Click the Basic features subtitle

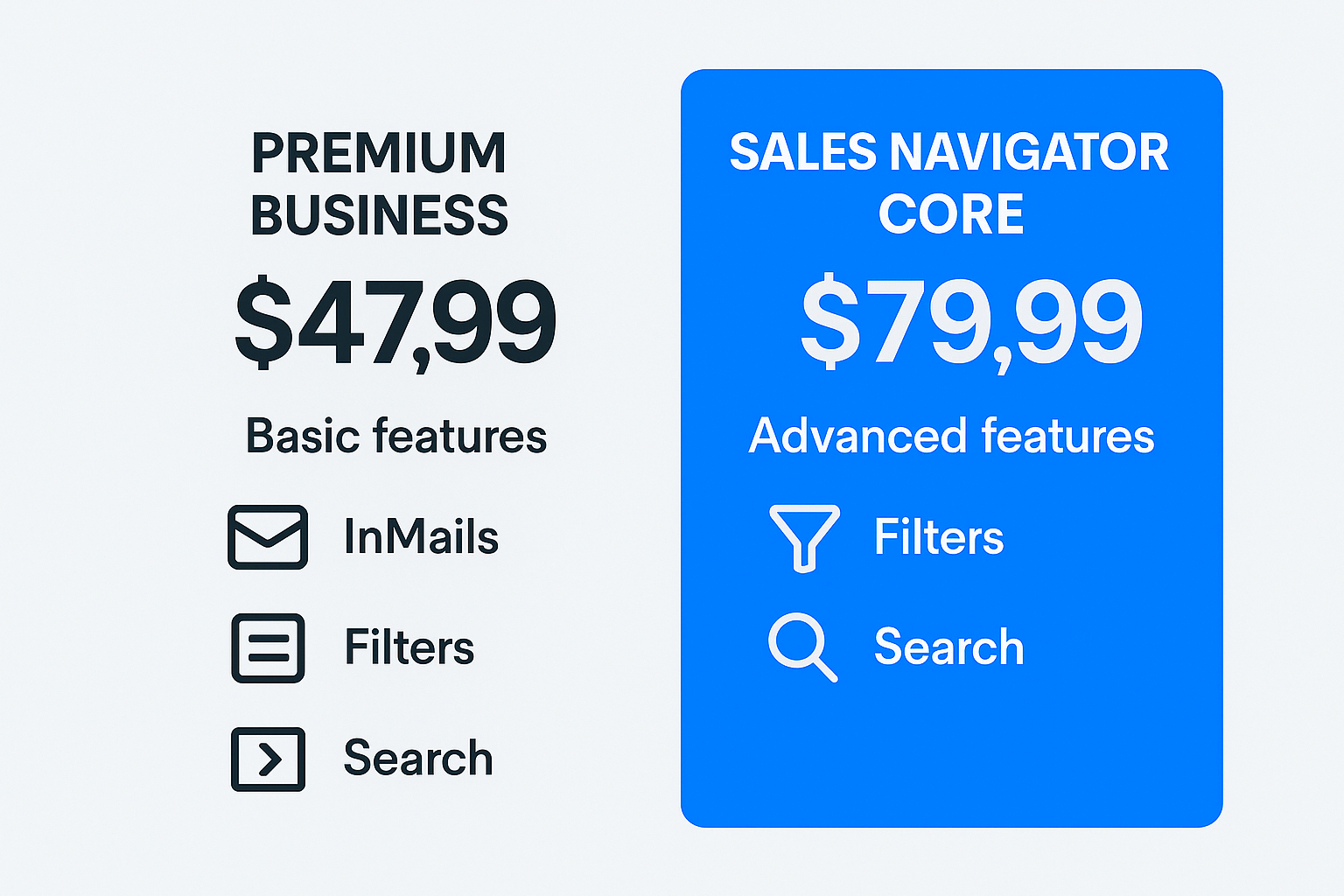pyautogui.click(x=395, y=436)
